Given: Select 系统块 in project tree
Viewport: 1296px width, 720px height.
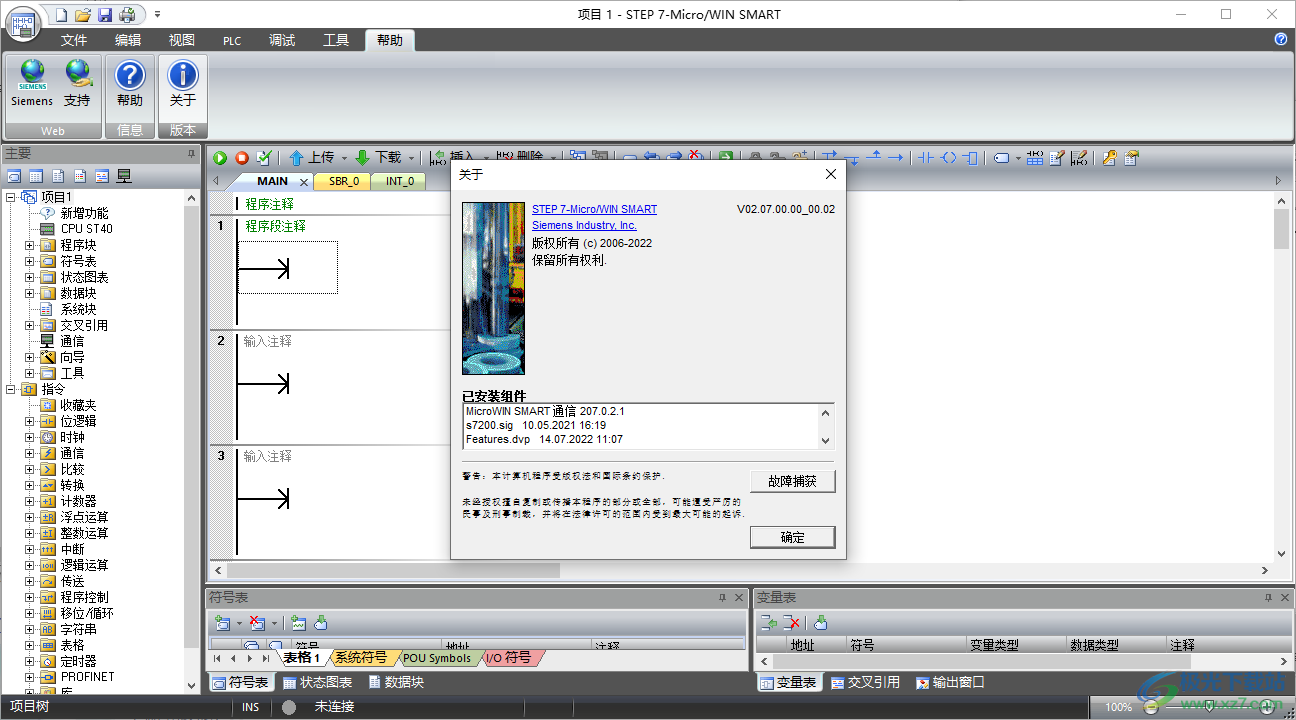Looking at the screenshot, I should [x=78, y=309].
